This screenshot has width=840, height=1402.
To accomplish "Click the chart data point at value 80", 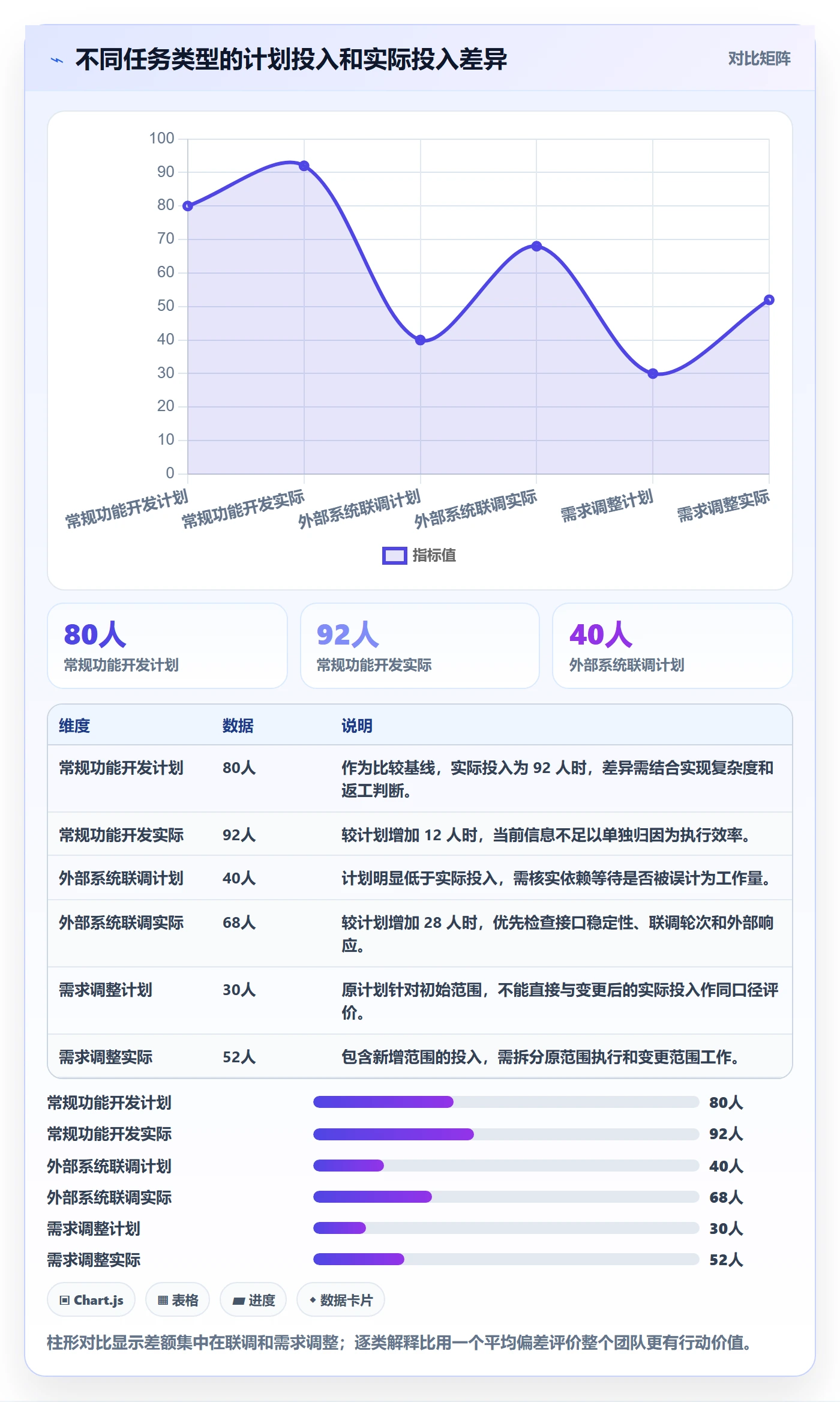I will pyautogui.click(x=188, y=206).
